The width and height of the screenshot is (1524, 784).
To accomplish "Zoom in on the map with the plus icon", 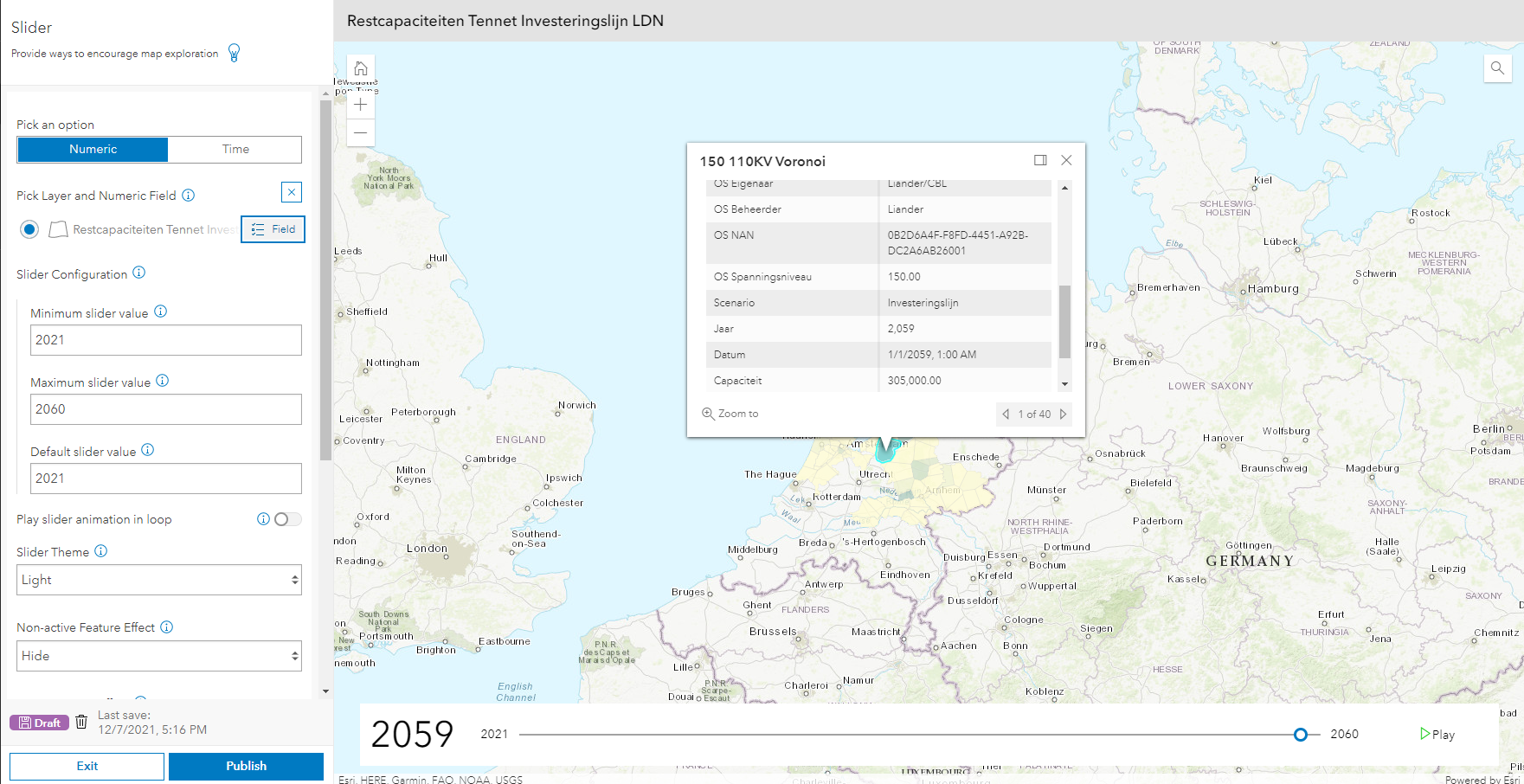I will point(360,104).
